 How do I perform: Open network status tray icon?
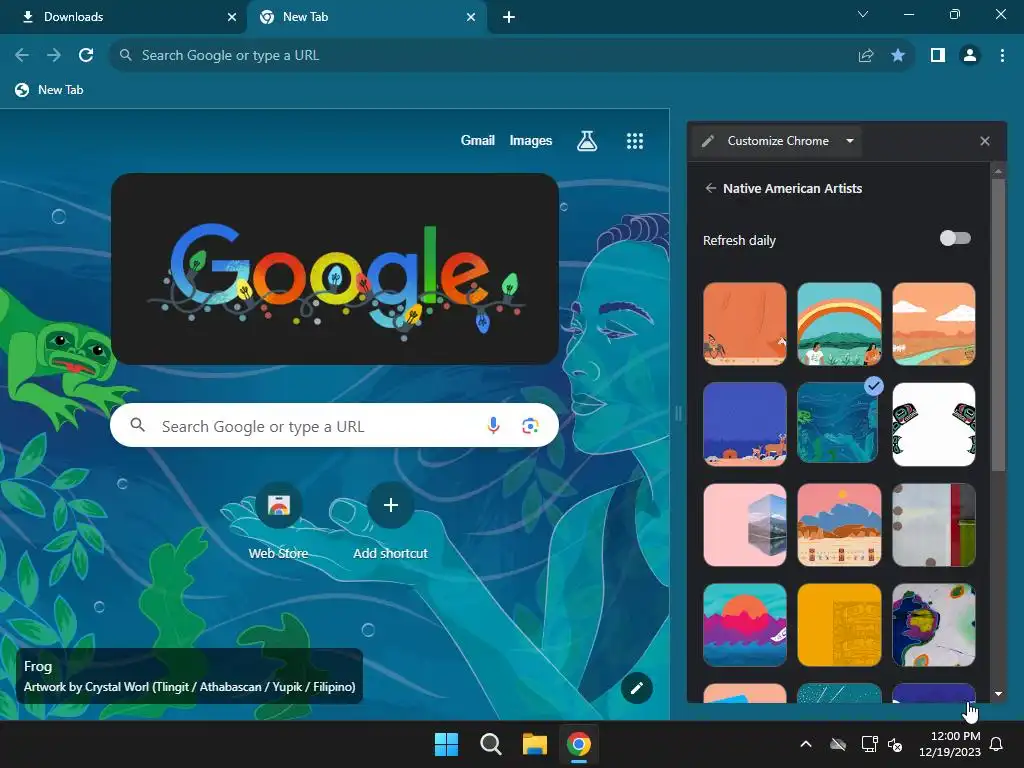(x=869, y=744)
